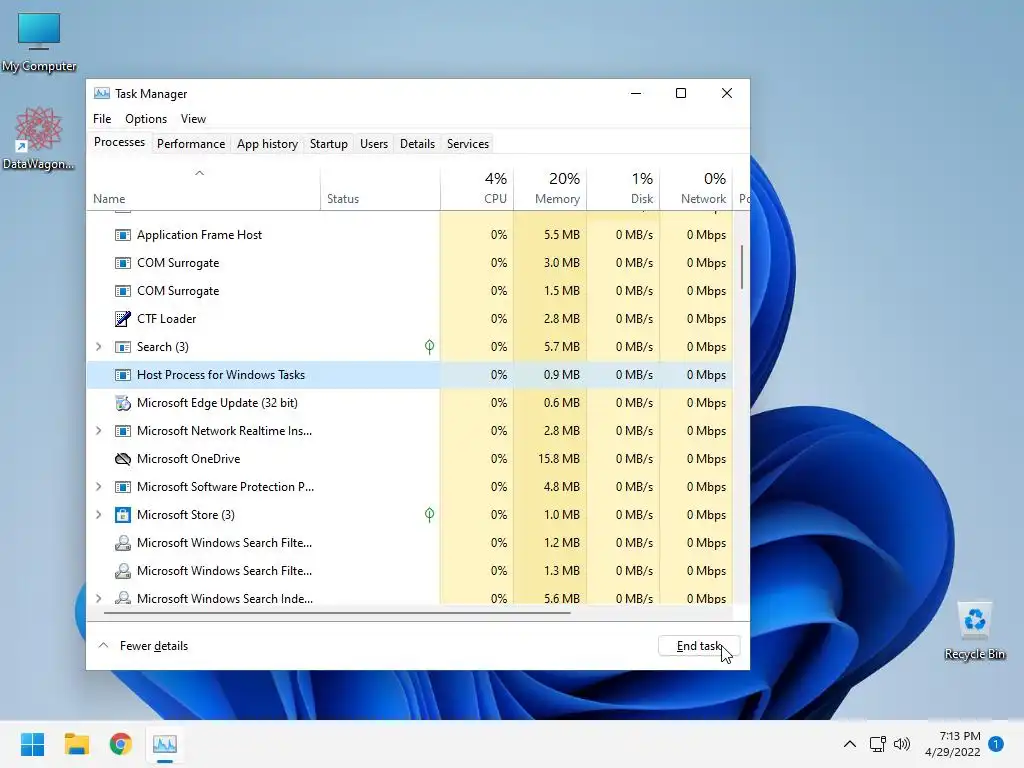
Task: Click the CTF Loader pen icon
Action: pyautogui.click(x=122, y=319)
